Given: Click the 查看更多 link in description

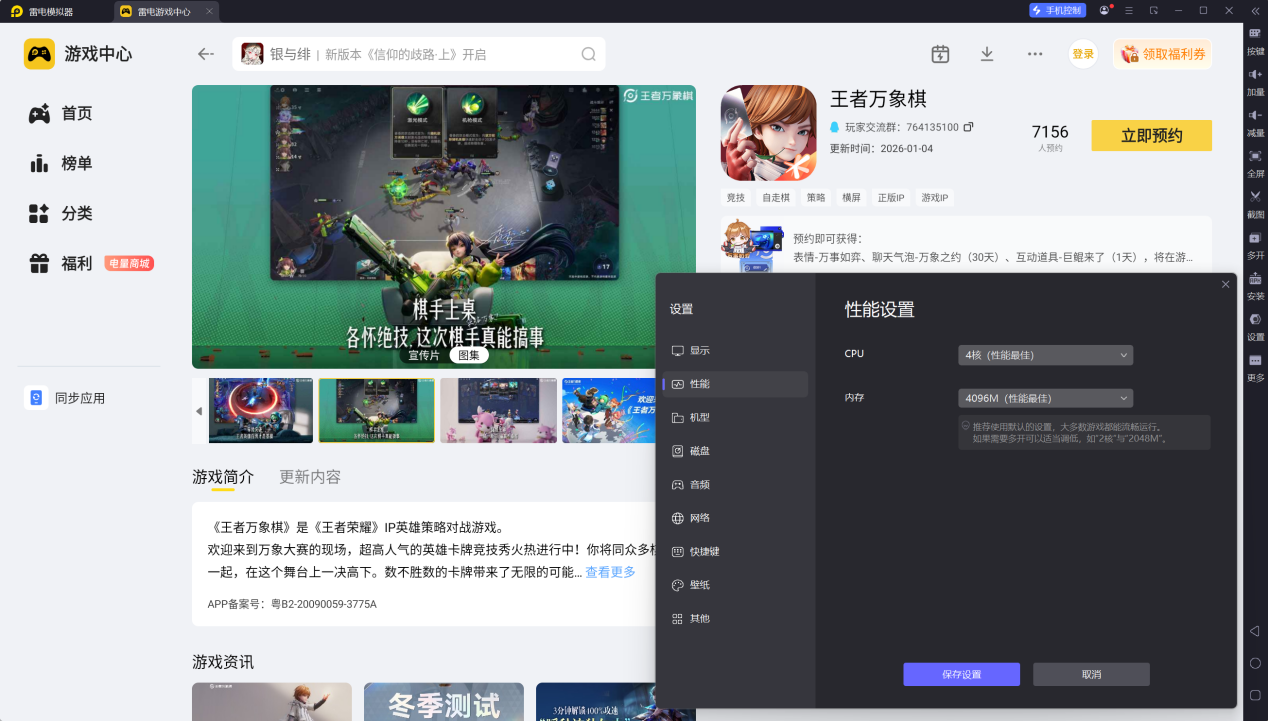Looking at the screenshot, I should coord(610,572).
